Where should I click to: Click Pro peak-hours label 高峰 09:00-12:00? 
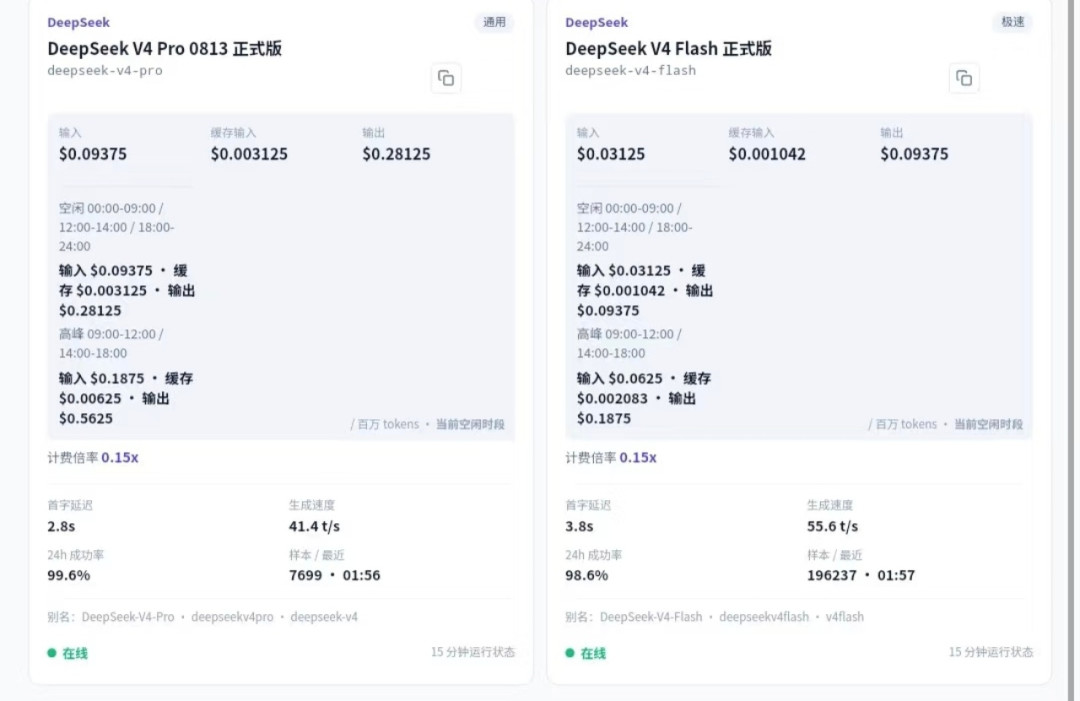coord(111,344)
